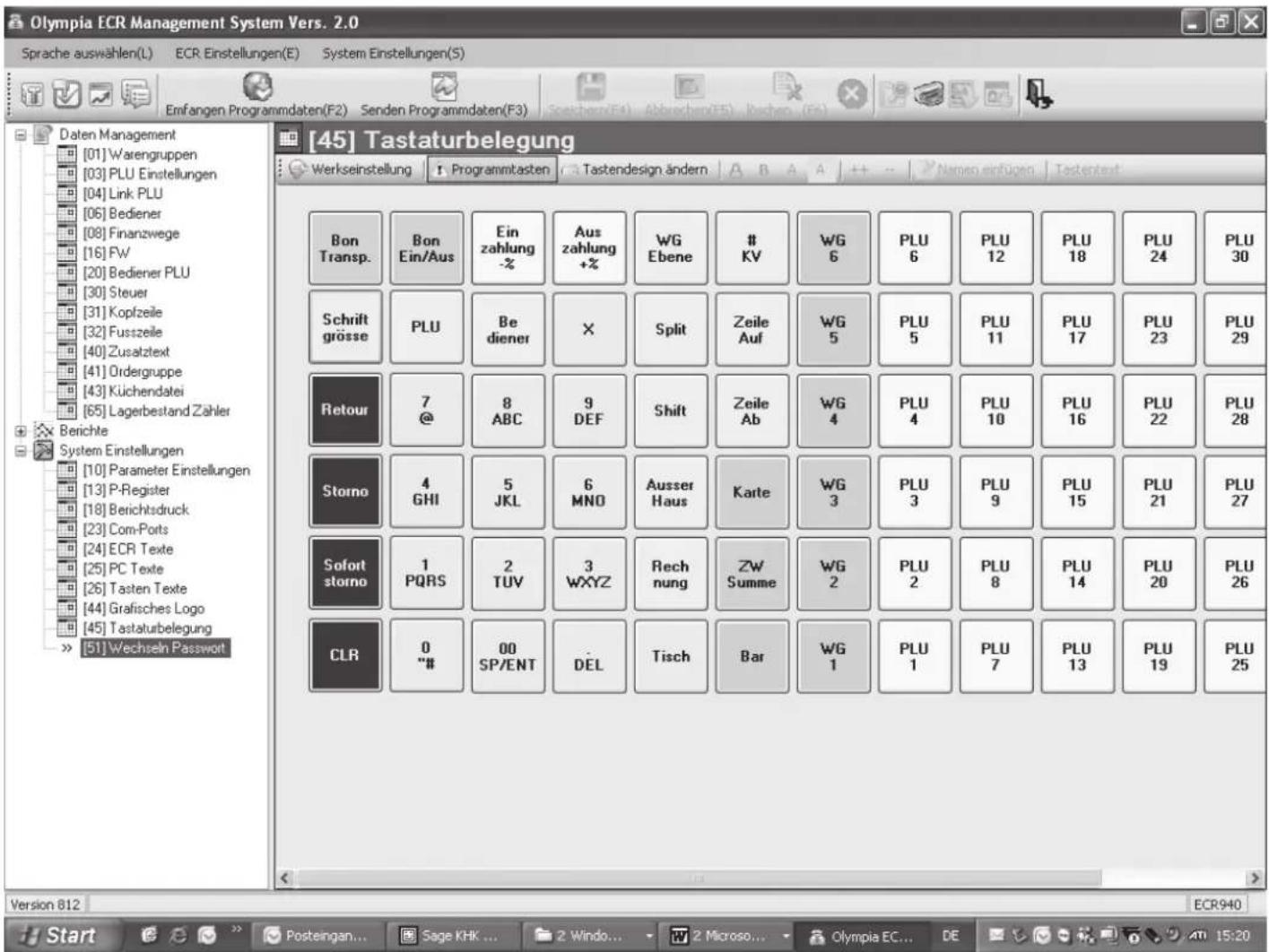
Task: Click Tastendesign ändern button
Action: click(636, 169)
